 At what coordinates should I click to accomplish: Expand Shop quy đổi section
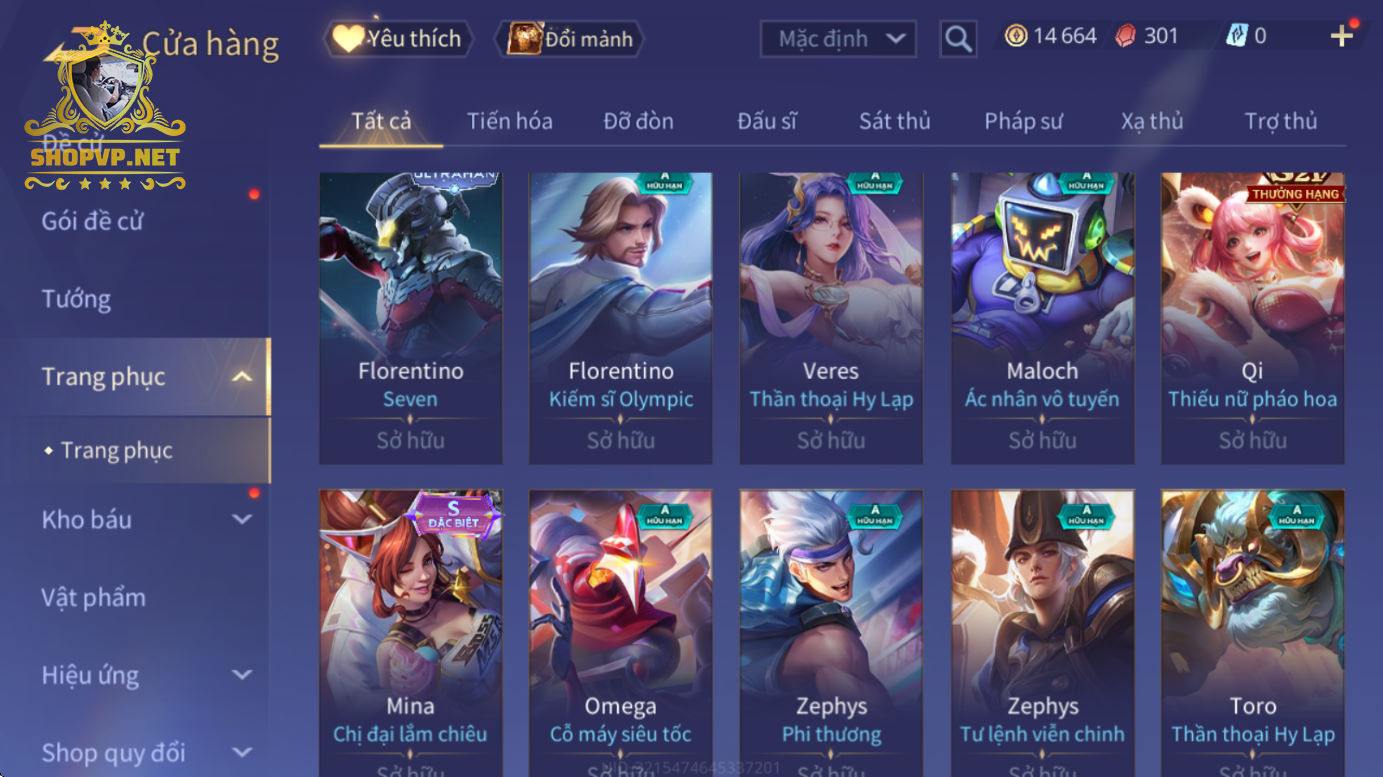[241, 752]
